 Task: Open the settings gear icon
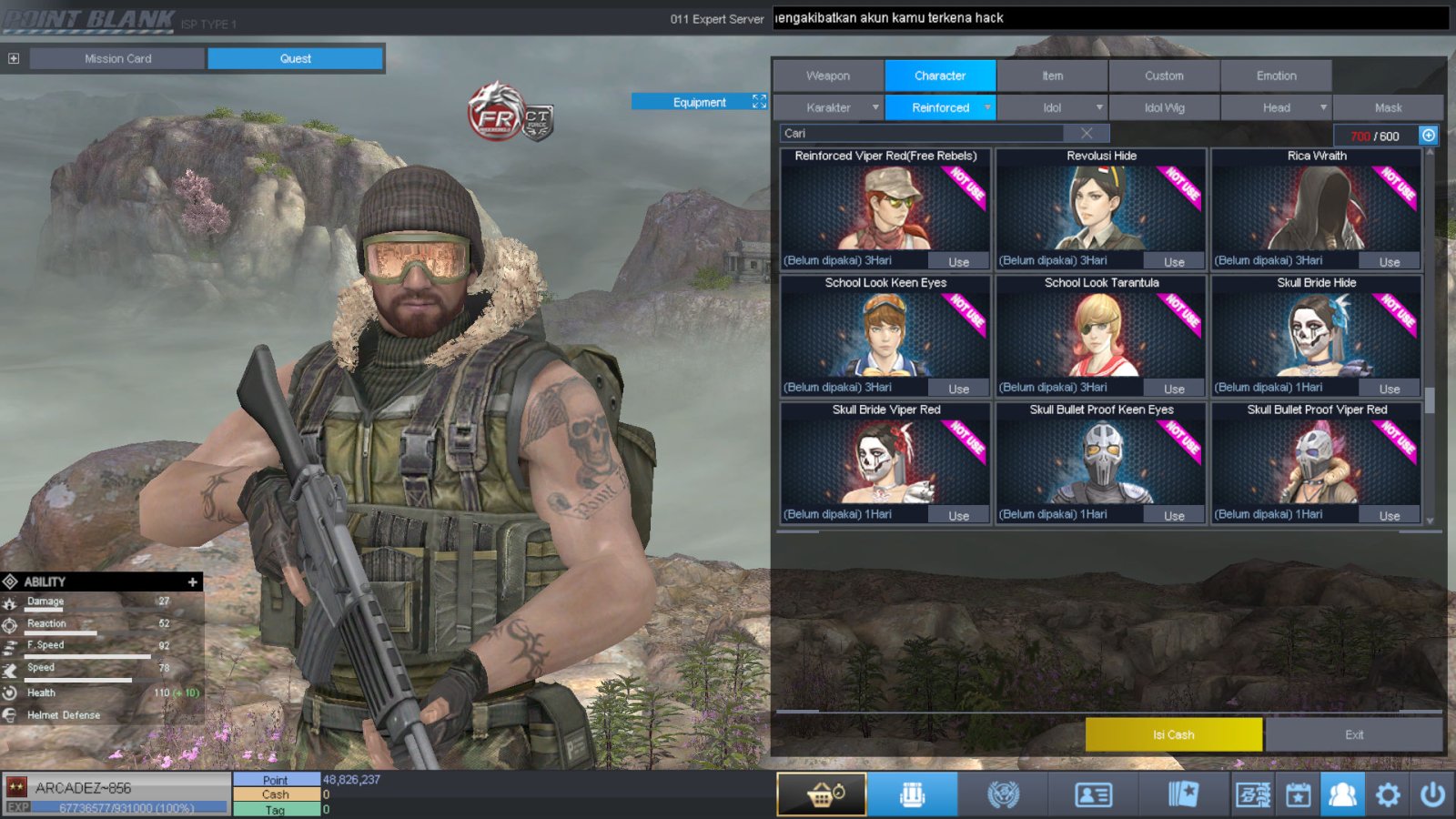(1388, 794)
